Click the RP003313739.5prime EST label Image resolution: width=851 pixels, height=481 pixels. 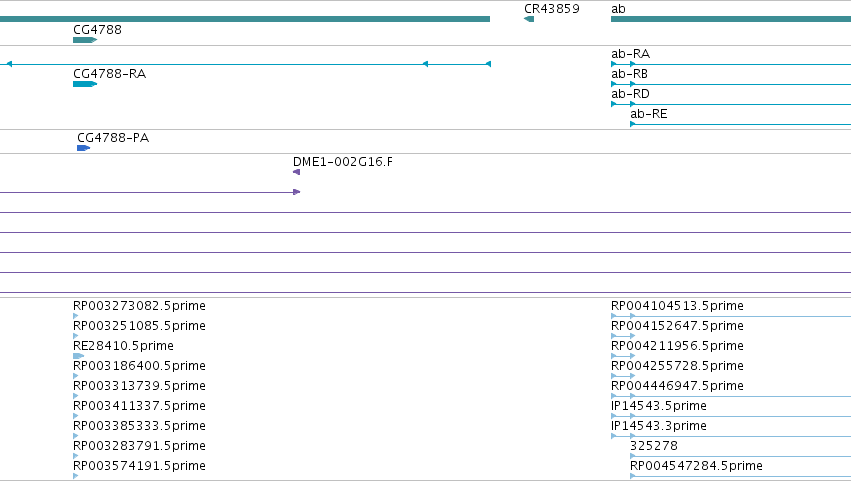[139, 385]
